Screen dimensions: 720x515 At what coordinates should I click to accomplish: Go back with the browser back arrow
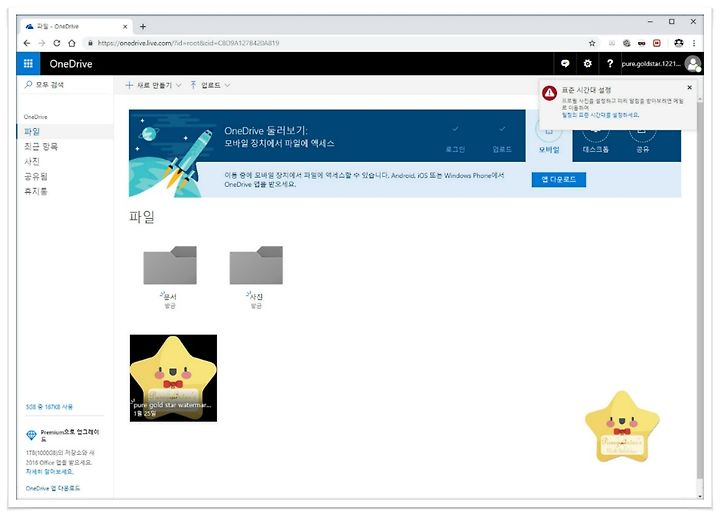pos(27,43)
